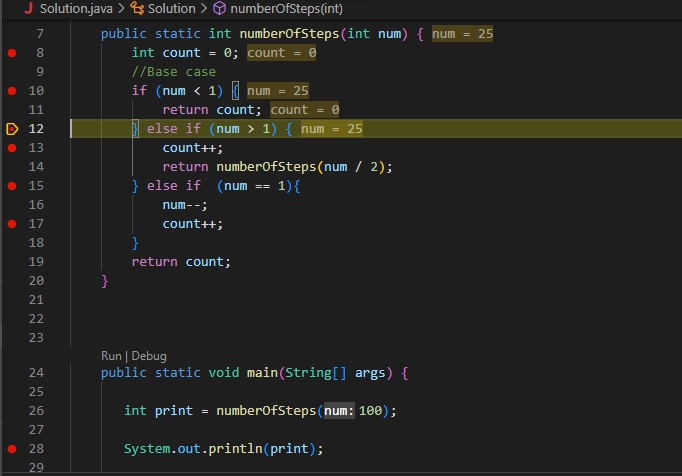
Task: Click 'count++;' on line 17
Action: coord(193,224)
